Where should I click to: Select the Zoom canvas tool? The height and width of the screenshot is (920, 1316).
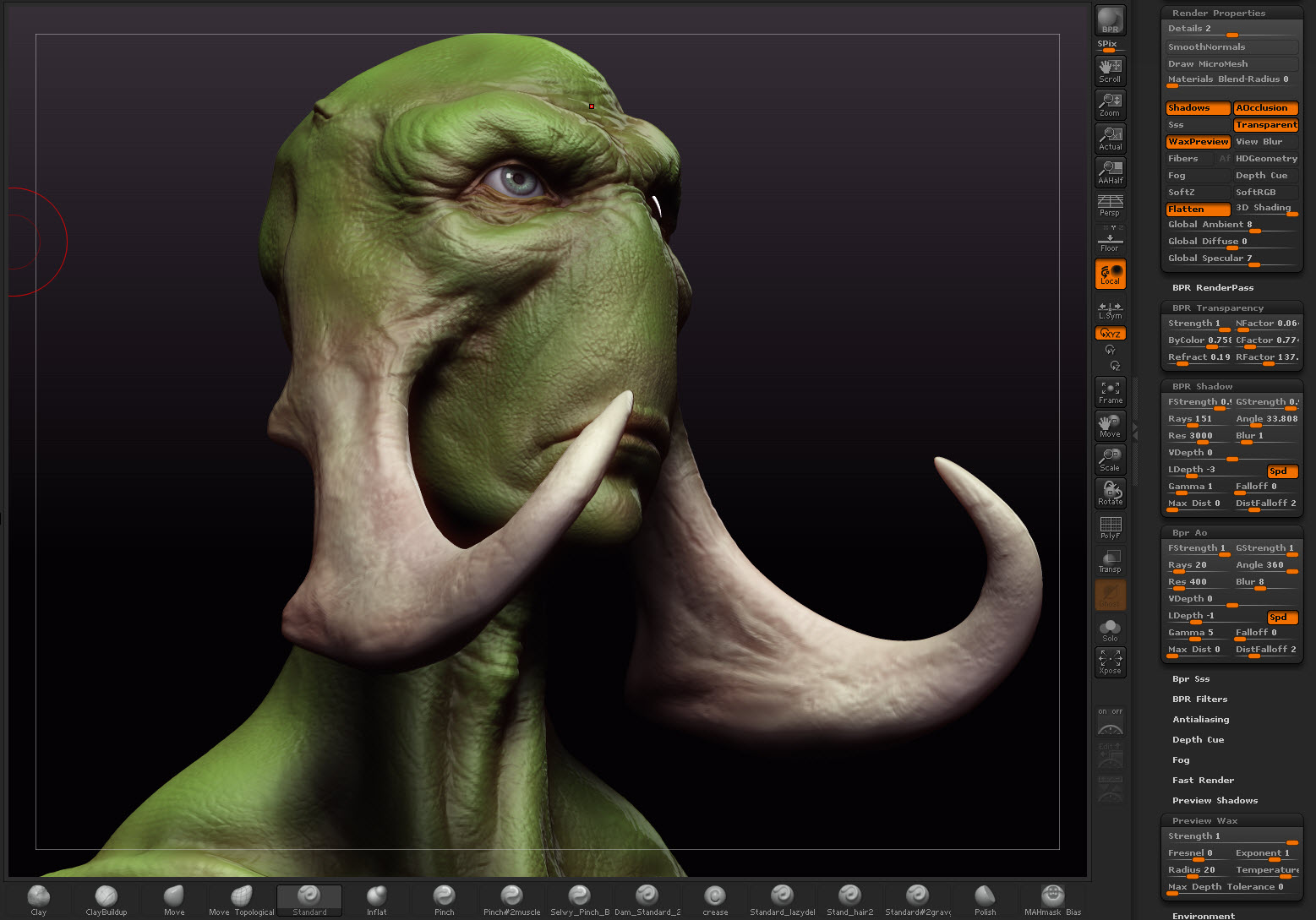tap(1110, 104)
